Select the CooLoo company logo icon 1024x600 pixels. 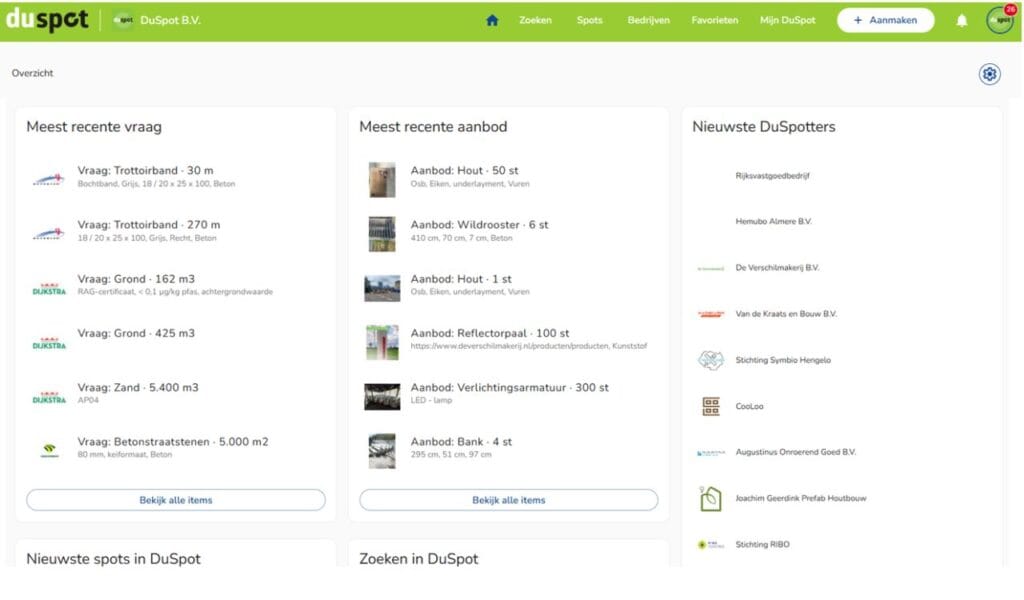(x=711, y=406)
